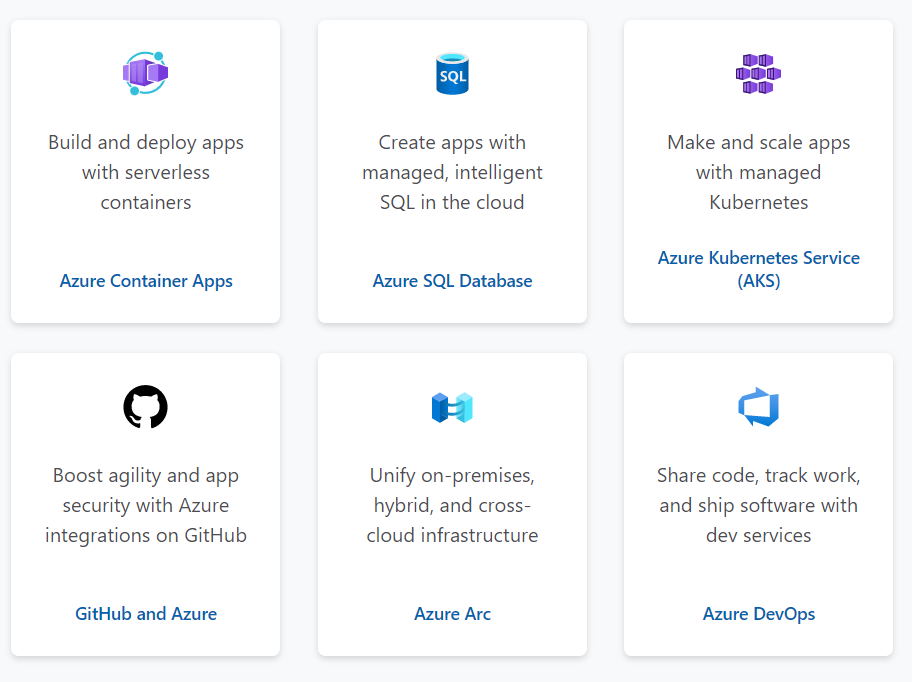Click the Azure SQL Database cylinder icon

[x=453, y=74]
